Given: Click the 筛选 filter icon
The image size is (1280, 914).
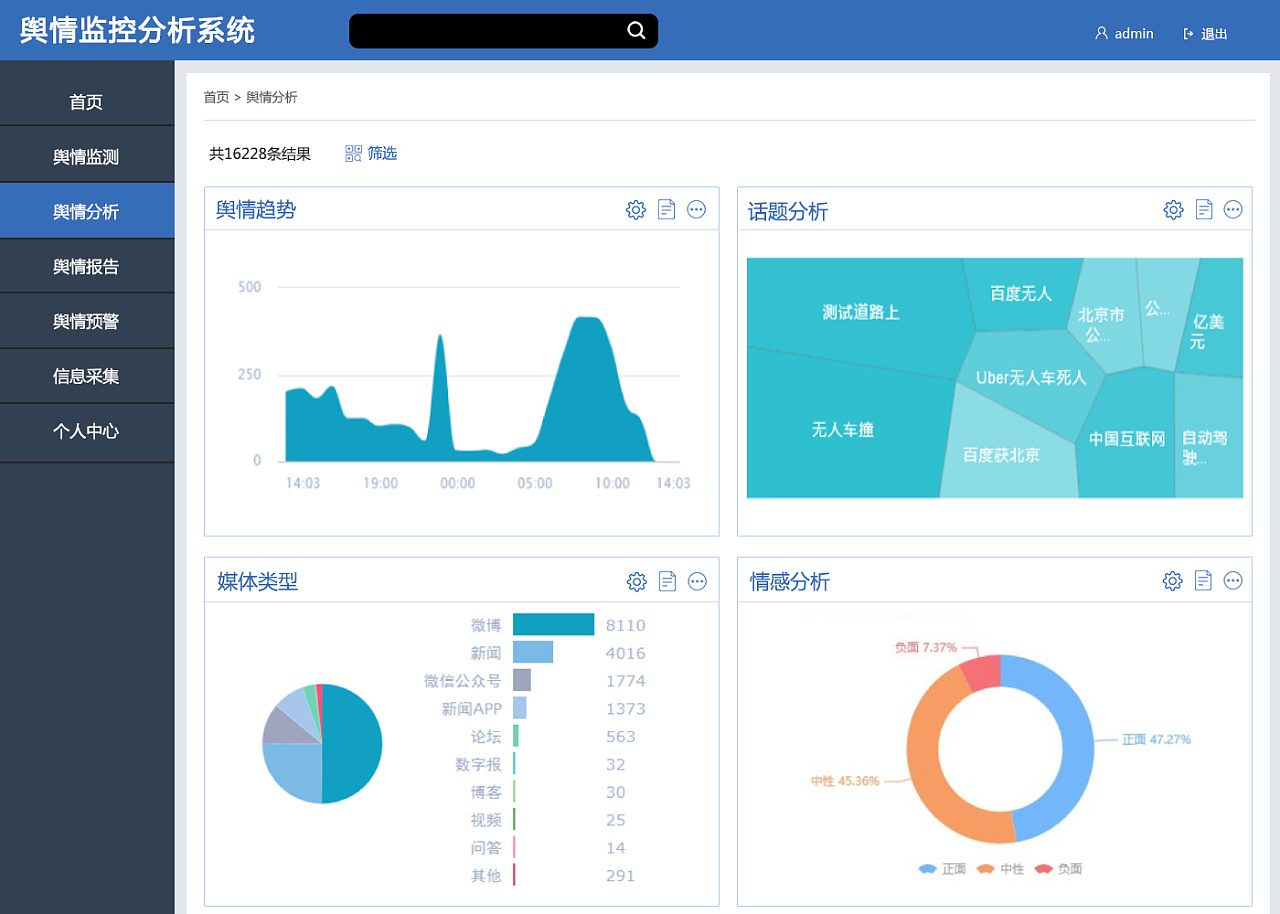Looking at the screenshot, I should click(353, 153).
